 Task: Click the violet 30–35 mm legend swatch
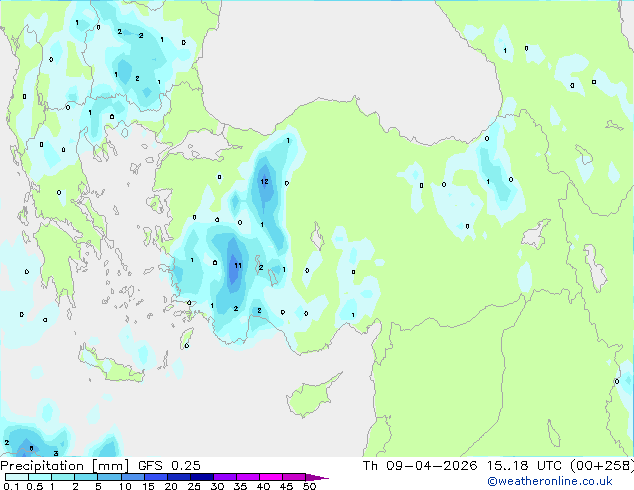(225, 477)
